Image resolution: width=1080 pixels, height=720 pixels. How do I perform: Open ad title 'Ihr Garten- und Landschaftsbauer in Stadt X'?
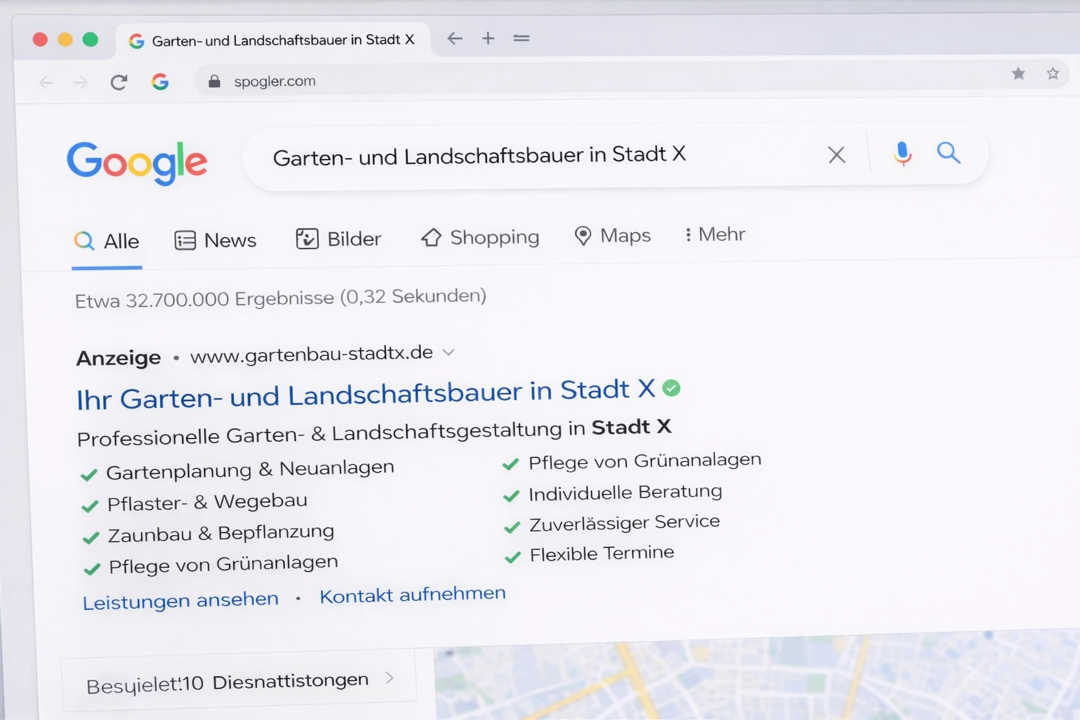coord(366,393)
